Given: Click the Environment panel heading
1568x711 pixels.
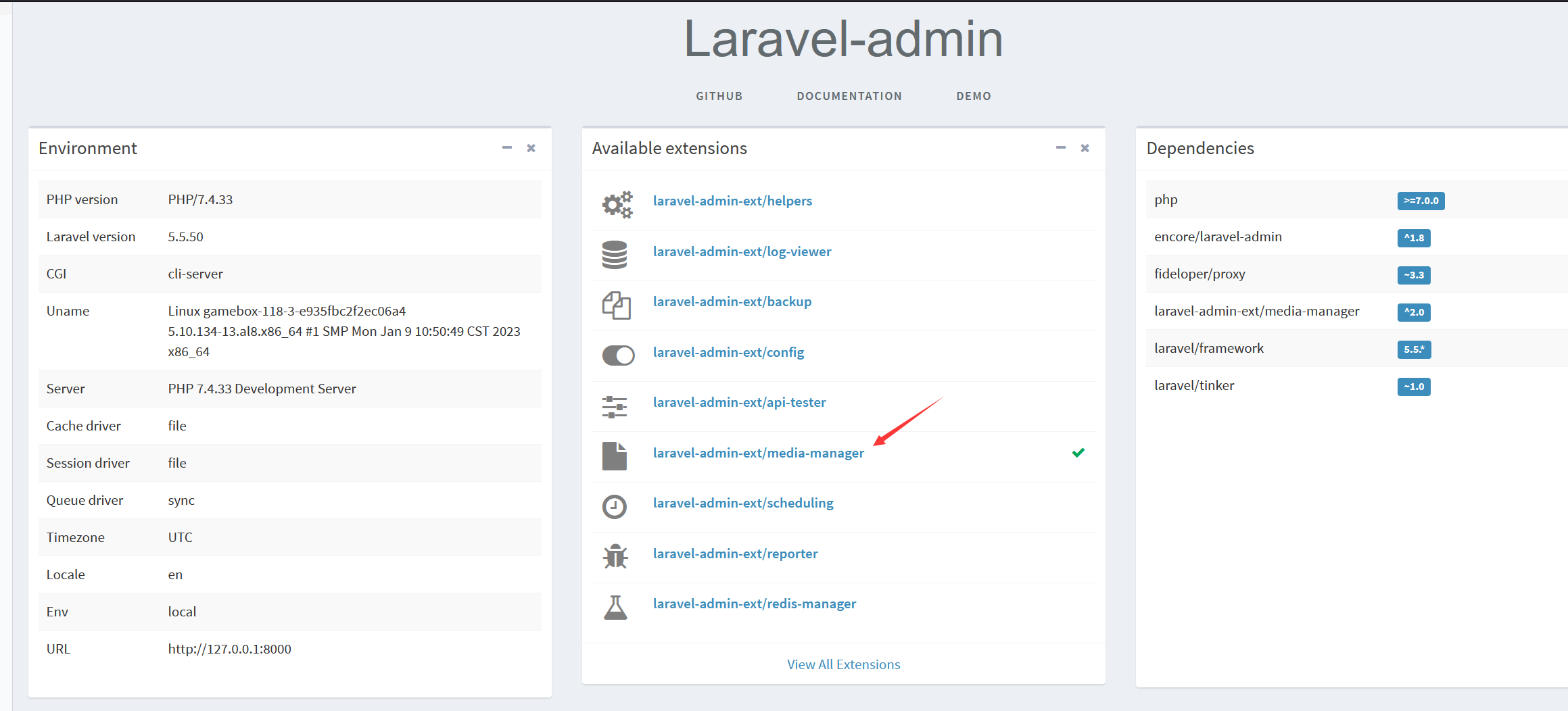Looking at the screenshot, I should 88,148.
